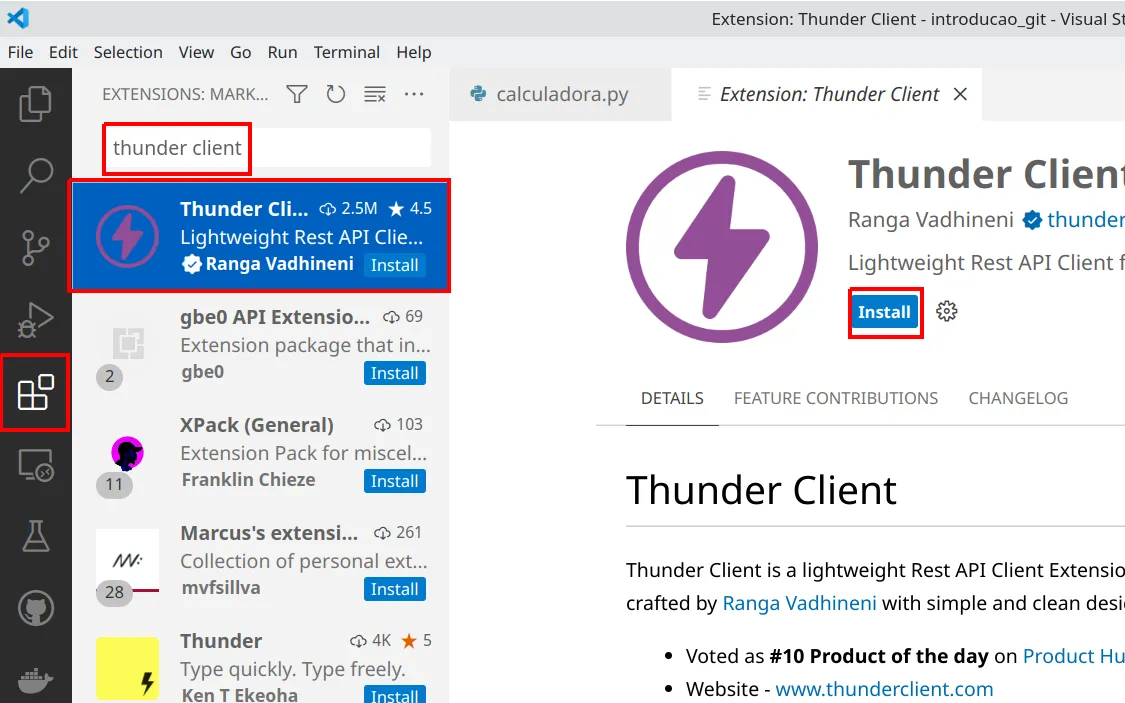Install Thunder Client from the list
Image resolution: width=1125 pixels, height=703 pixels.
click(394, 265)
